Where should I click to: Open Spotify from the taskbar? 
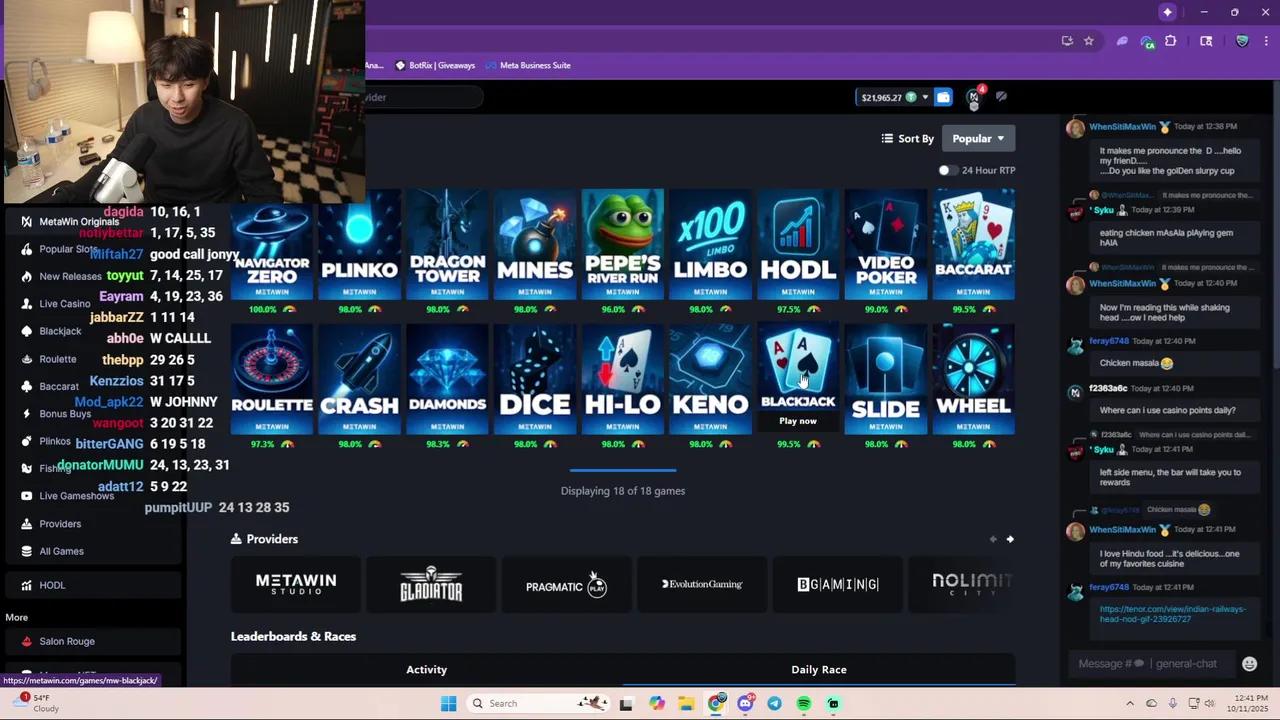(x=804, y=703)
